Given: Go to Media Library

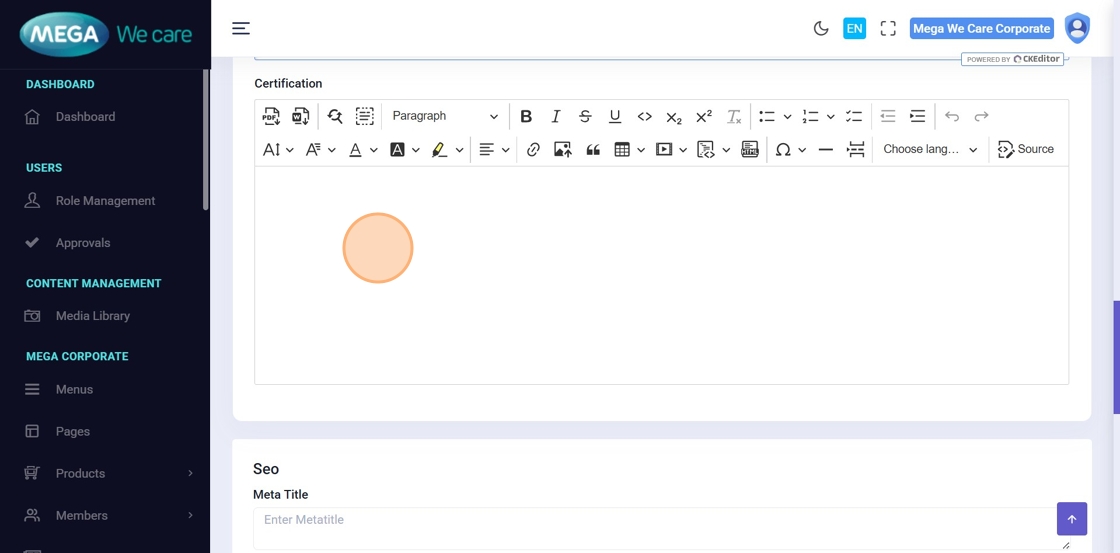Looking at the screenshot, I should pyautogui.click(x=93, y=316).
